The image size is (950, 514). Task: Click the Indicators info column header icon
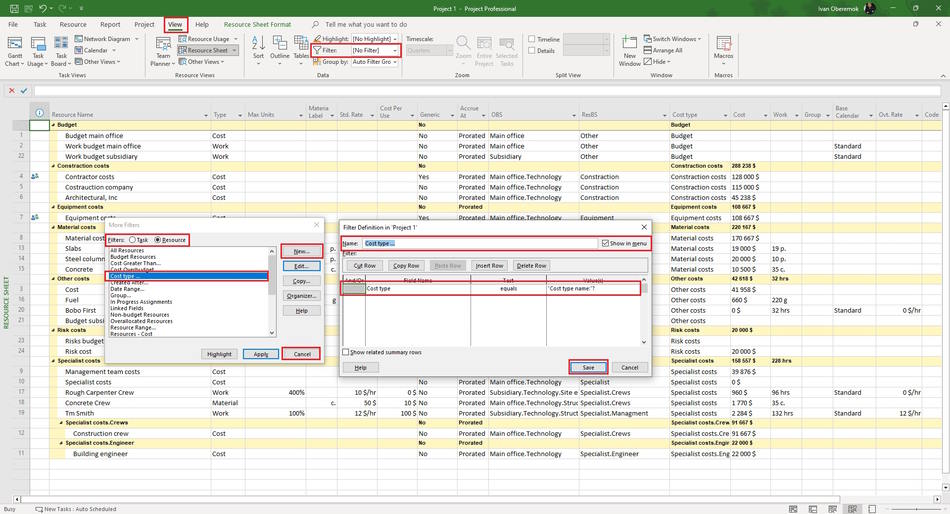click(39, 113)
